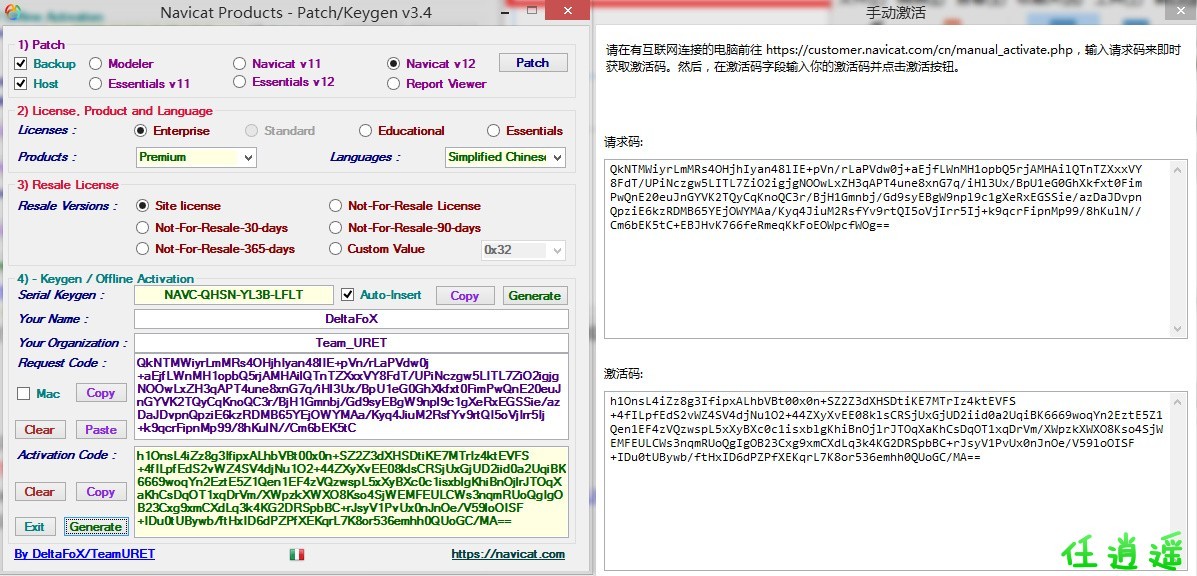Screen dimensions: 1197x576
Task: Select the Navicat v12 radio button
Action: (394, 63)
